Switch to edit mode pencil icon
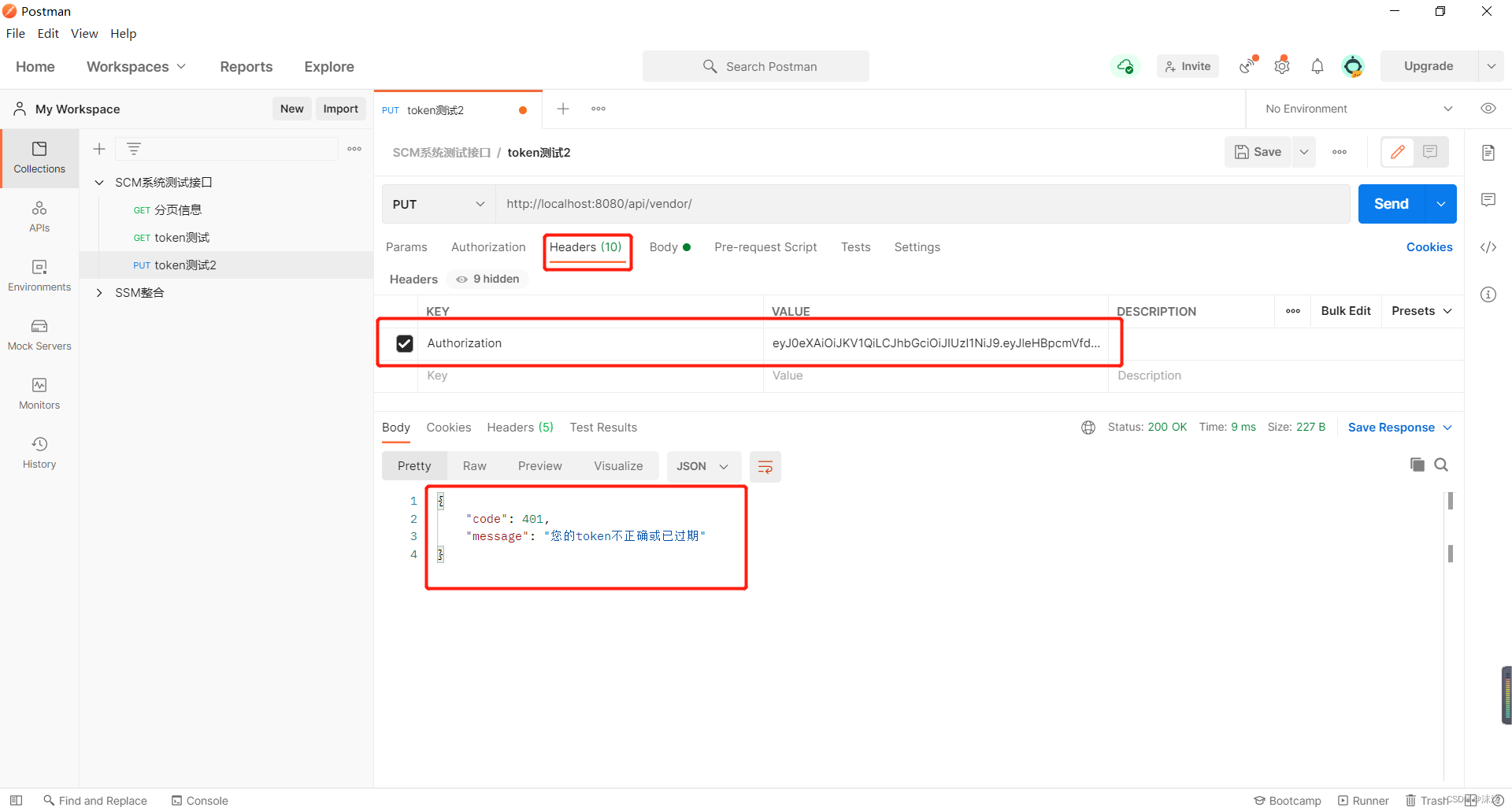1512x811 pixels. click(x=1398, y=152)
